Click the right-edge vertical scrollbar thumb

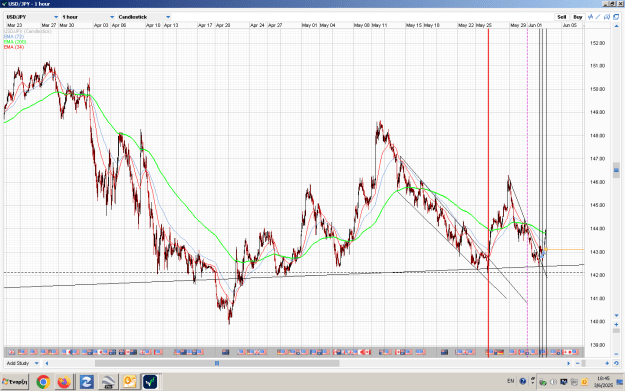click(616, 171)
